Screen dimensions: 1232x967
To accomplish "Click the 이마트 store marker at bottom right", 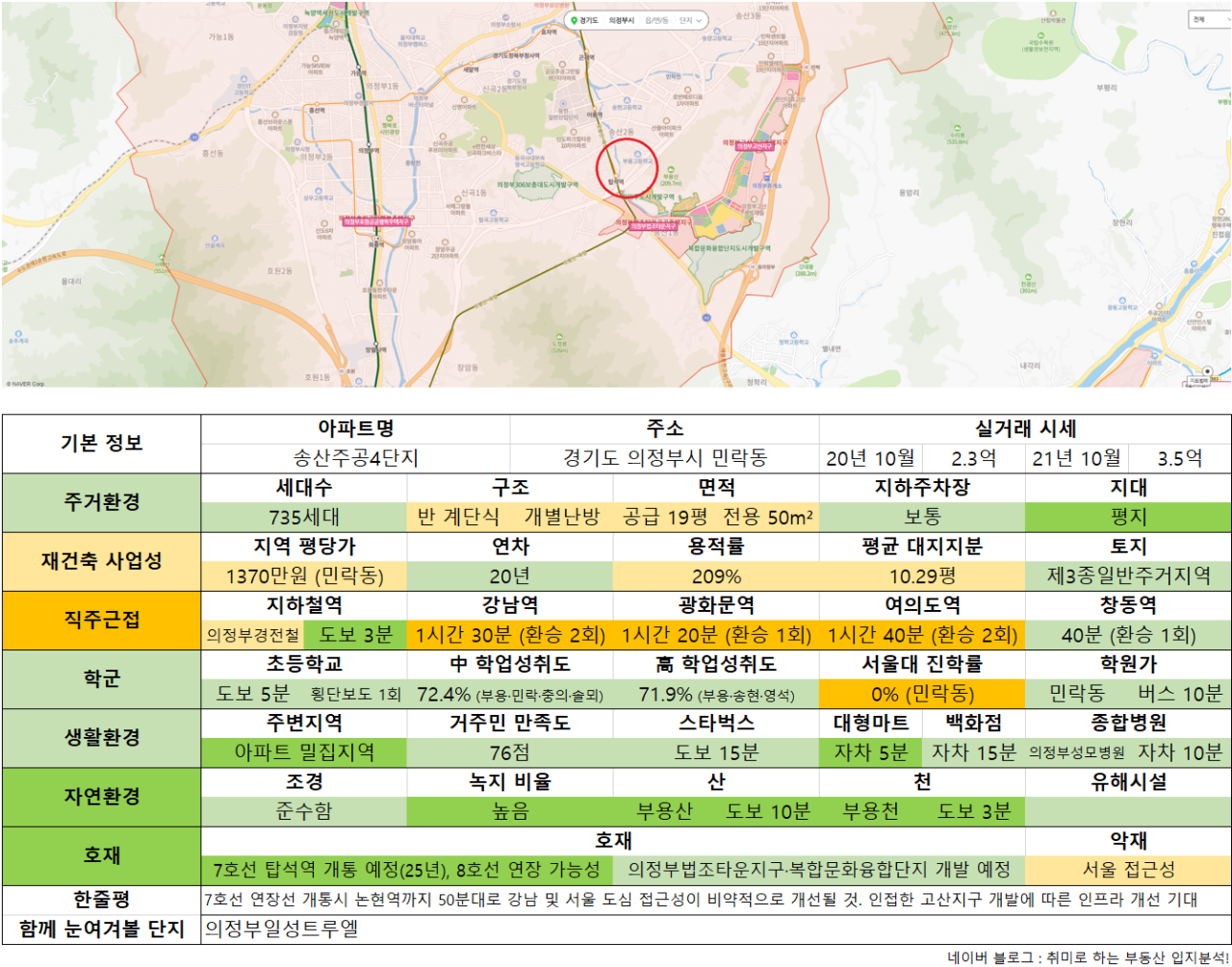I will [x=1155, y=356].
